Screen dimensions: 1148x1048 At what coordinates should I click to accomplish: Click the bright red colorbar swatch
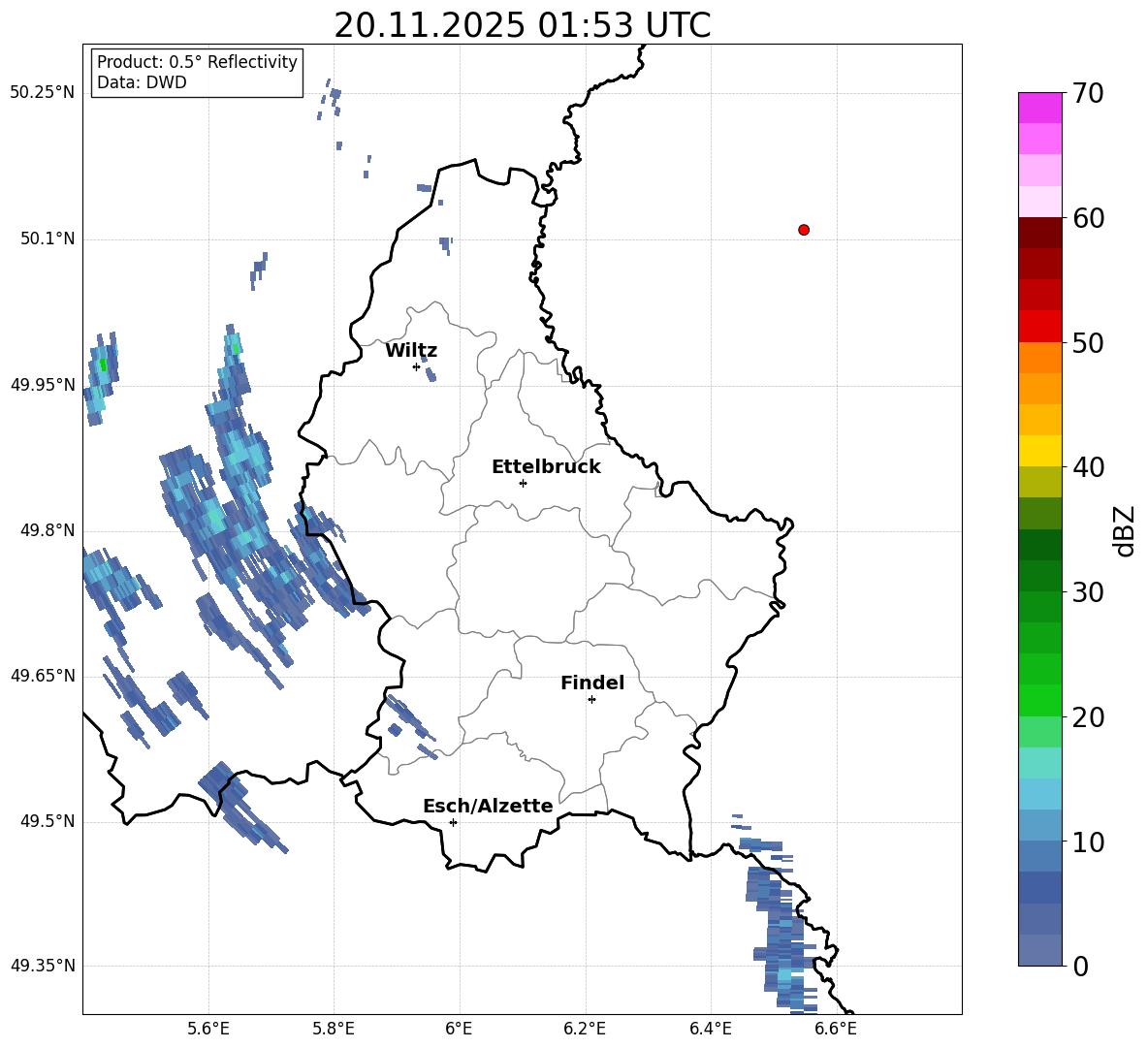tap(1039, 327)
